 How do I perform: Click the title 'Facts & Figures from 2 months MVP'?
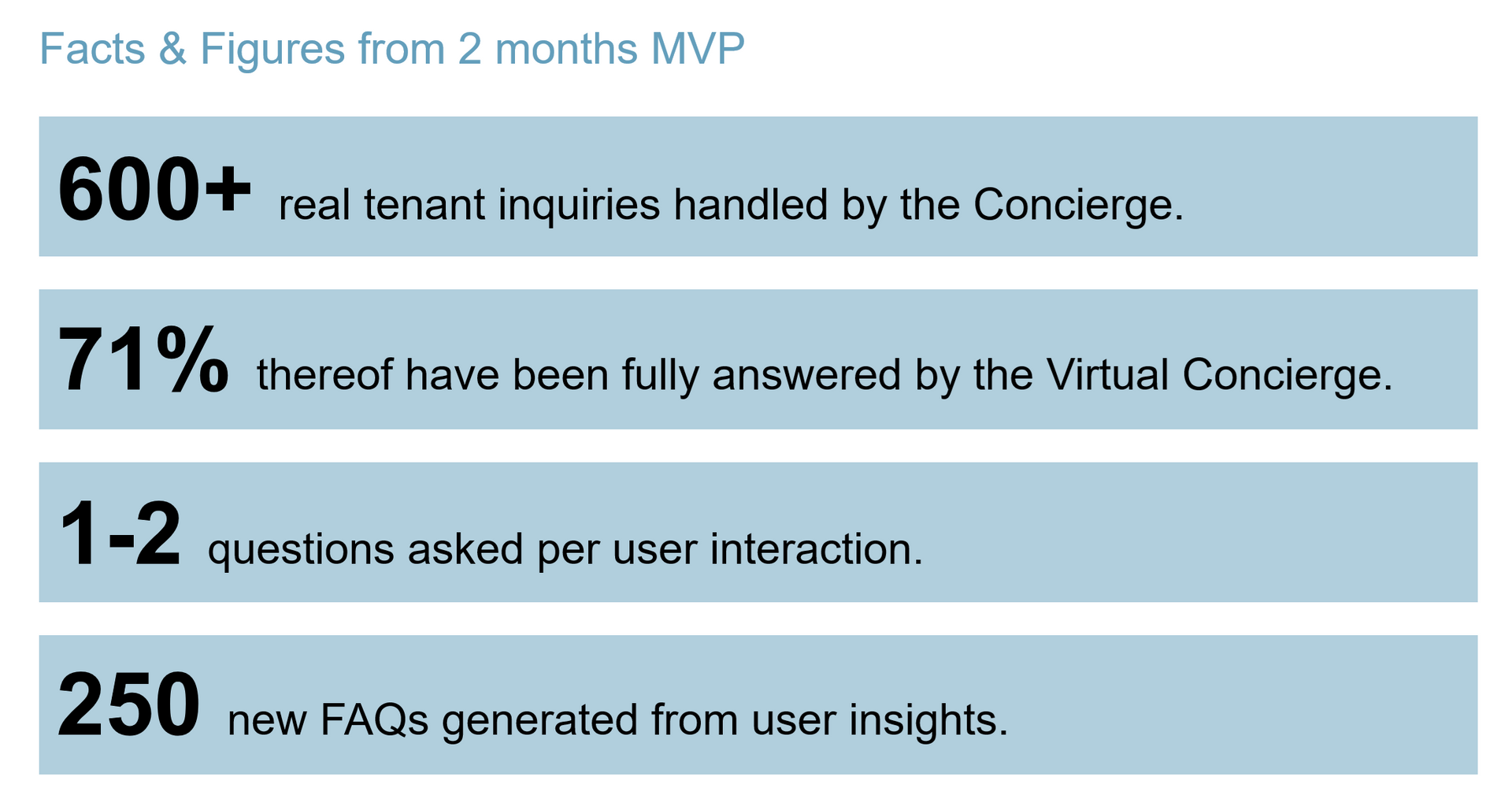391,48
